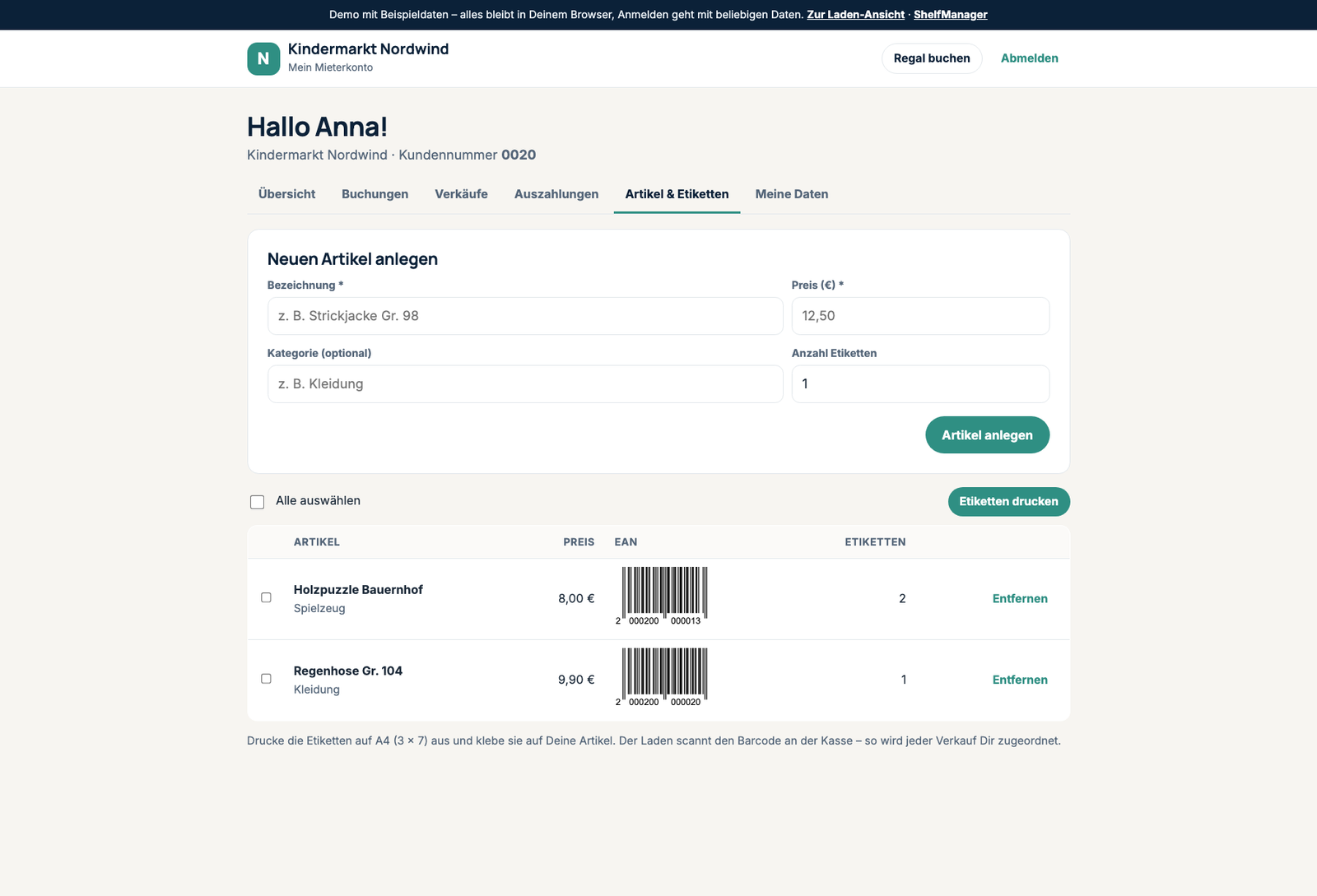1317x896 pixels.
Task: Remove the Regenhose Gr. 104 item via Entfernen
Action: pyautogui.click(x=1020, y=680)
